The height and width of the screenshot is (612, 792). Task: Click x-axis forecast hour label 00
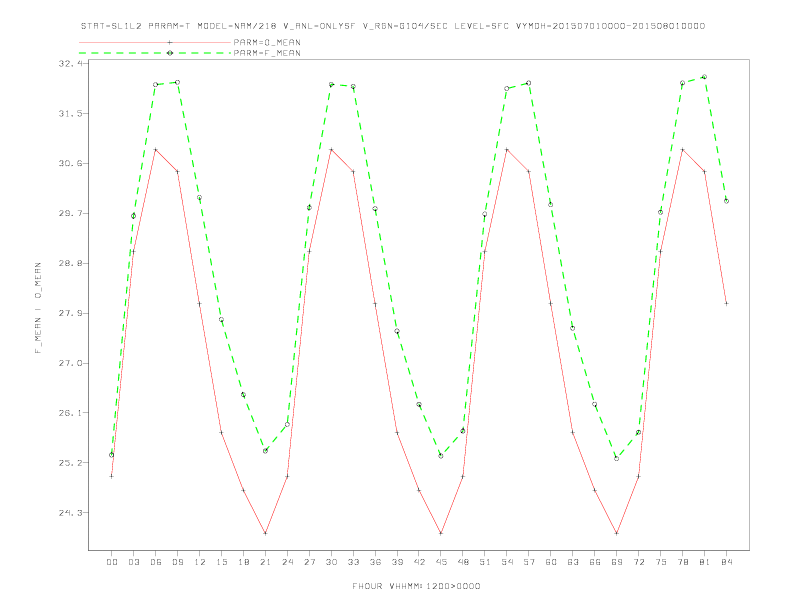[112, 562]
